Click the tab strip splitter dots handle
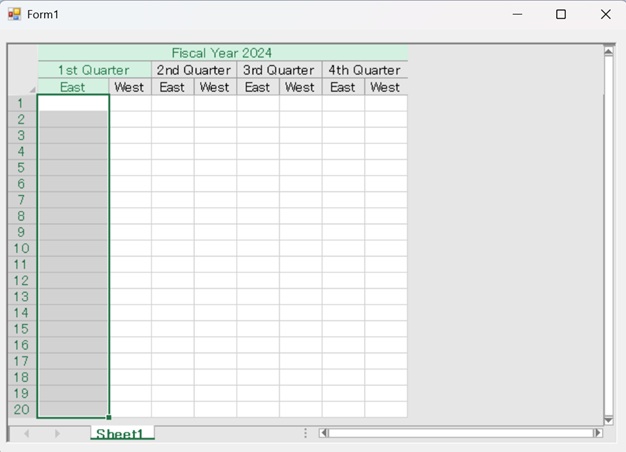The height and width of the screenshot is (452, 626). tap(305, 433)
